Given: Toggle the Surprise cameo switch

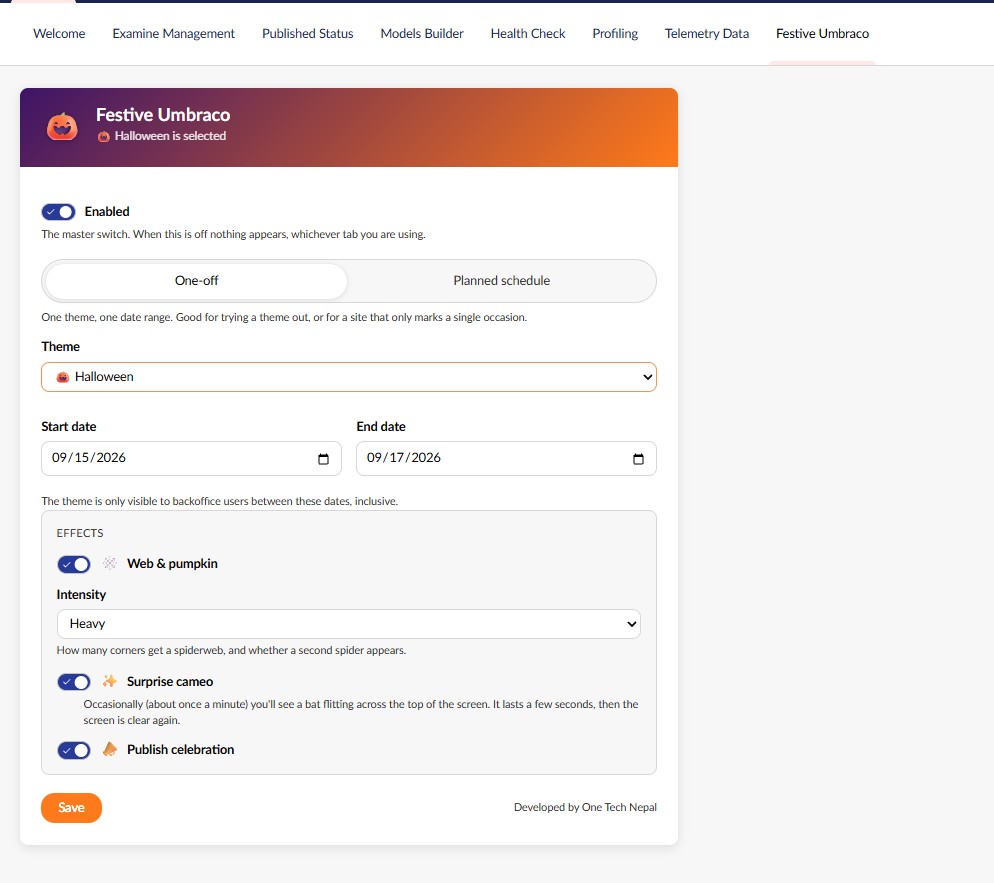Looking at the screenshot, I should [74, 682].
